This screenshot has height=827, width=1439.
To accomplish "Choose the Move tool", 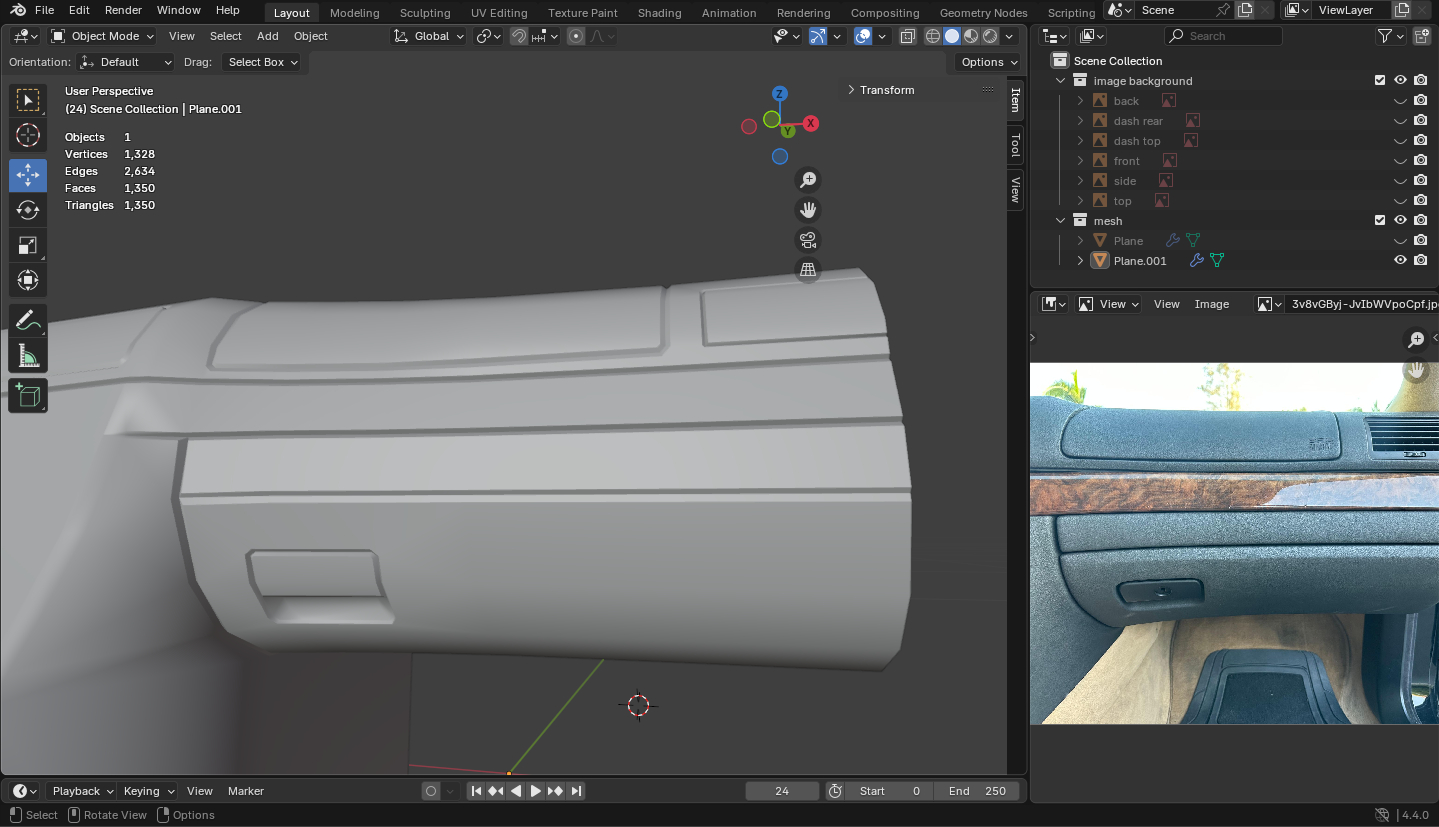I will coord(28,175).
